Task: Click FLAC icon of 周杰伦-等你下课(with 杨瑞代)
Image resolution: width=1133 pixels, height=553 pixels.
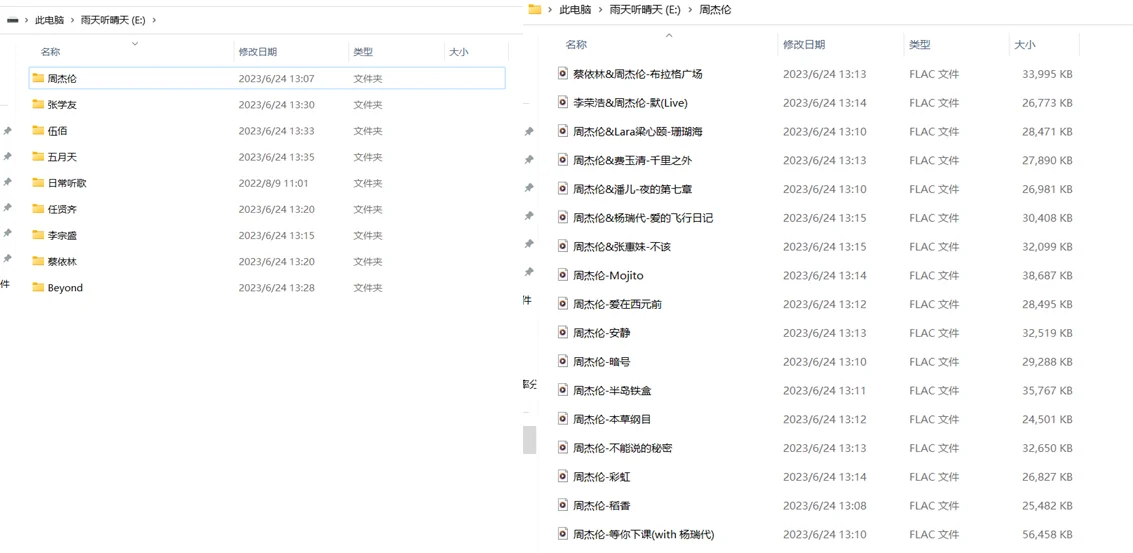Action: (563, 533)
